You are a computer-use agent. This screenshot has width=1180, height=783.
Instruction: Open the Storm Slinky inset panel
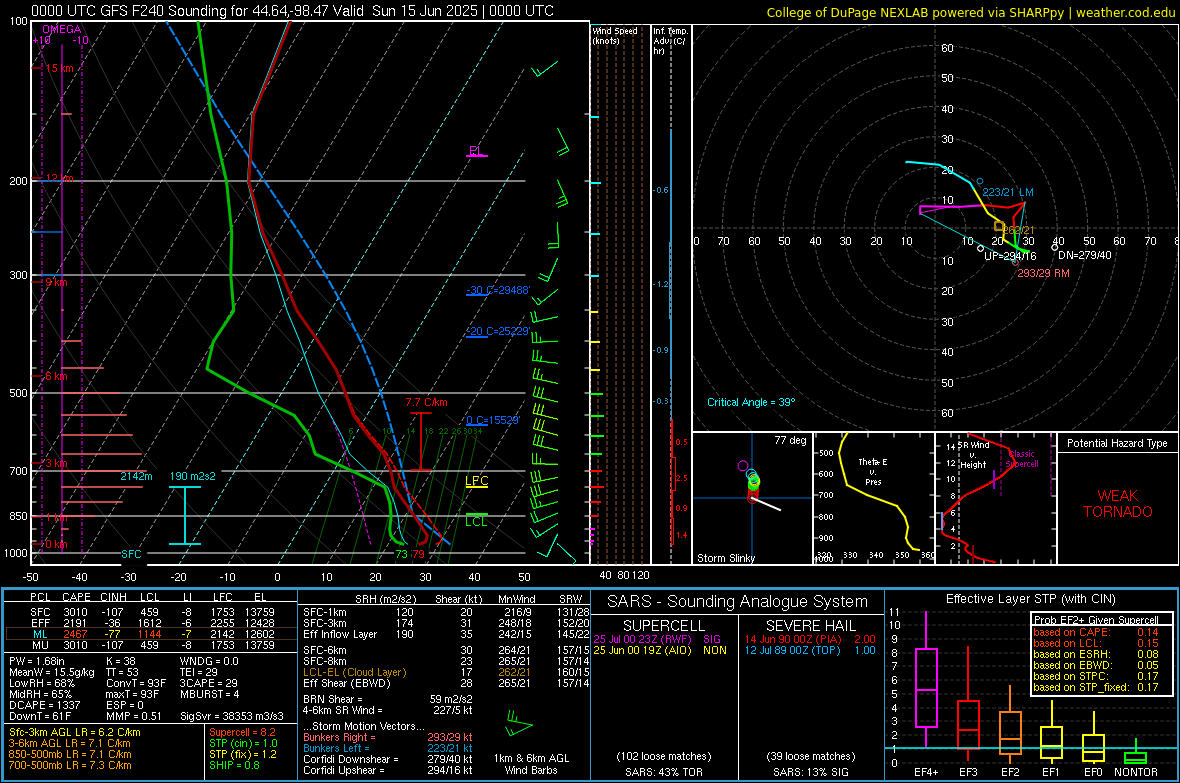point(752,498)
